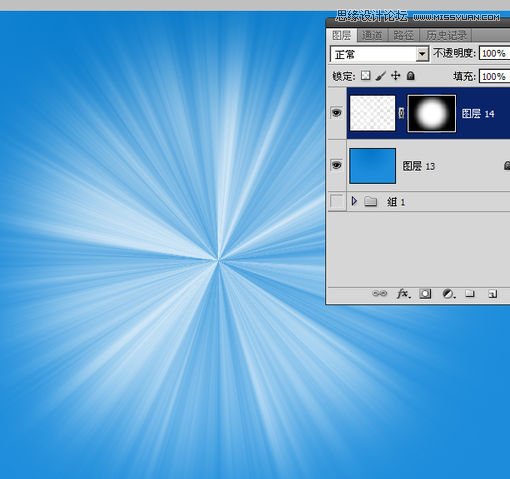Click the 填充 fill value field
The image size is (510, 479).
coord(494,77)
